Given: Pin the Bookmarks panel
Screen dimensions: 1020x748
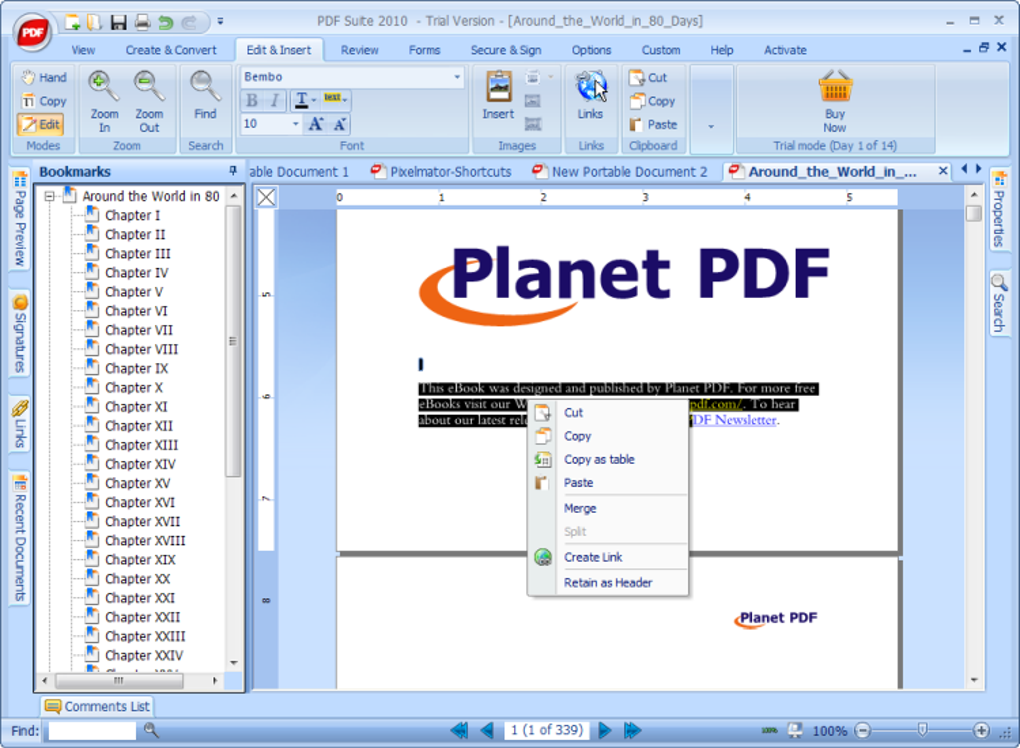Looking at the screenshot, I should click(x=233, y=171).
